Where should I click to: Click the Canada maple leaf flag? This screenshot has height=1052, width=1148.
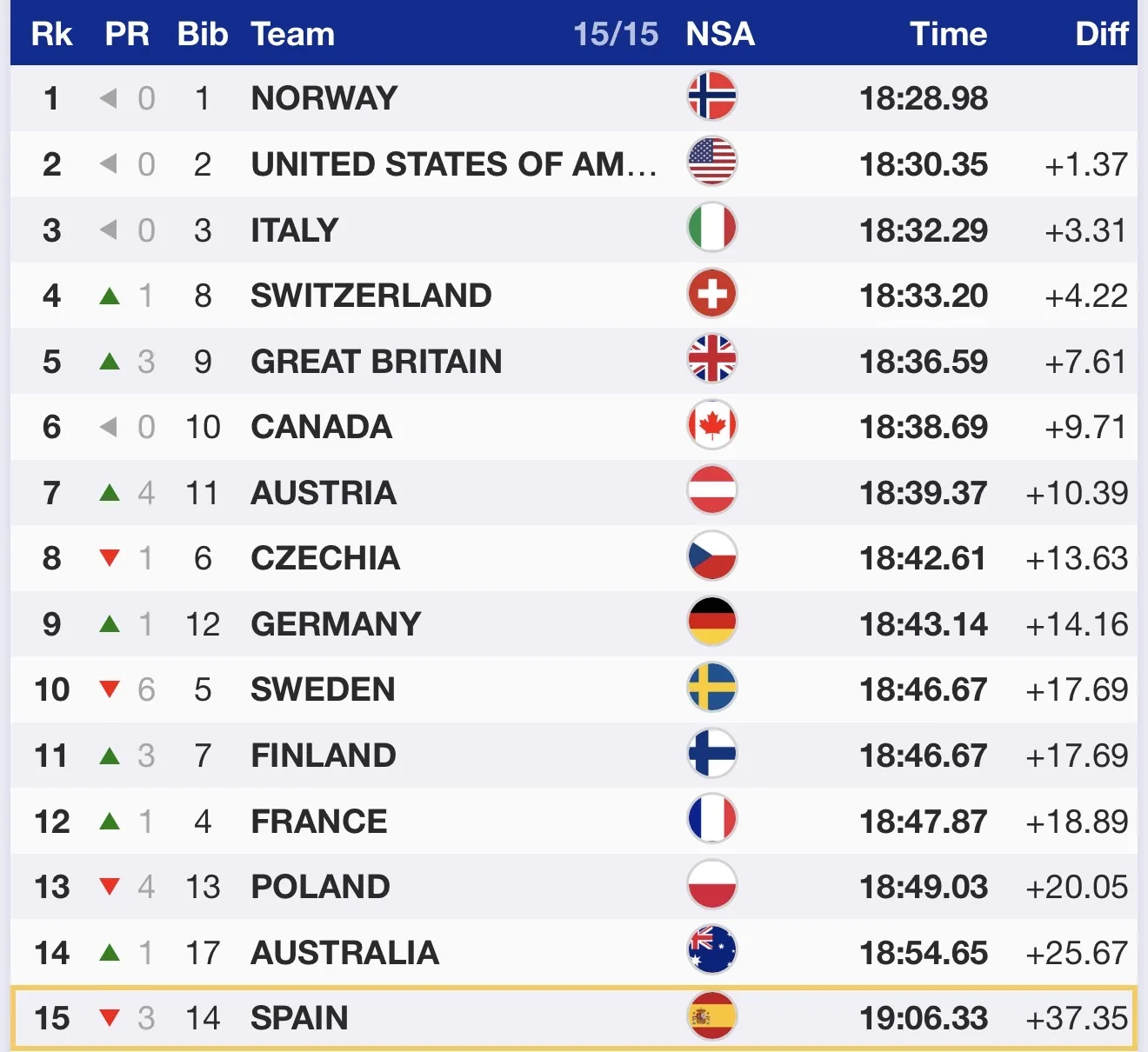click(x=711, y=425)
